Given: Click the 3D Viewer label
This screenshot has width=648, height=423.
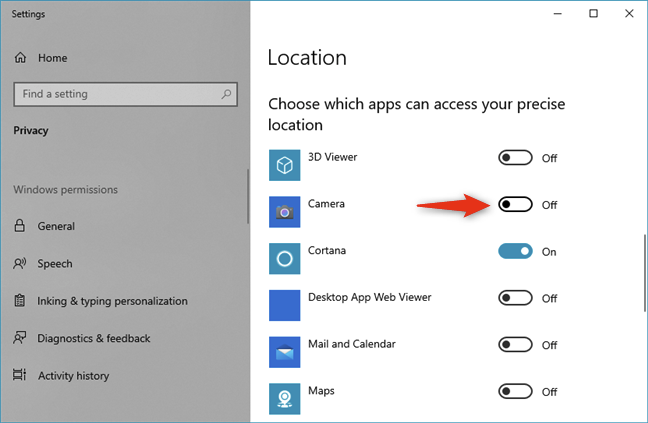Looking at the screenshot, I should tap(333, 157).
